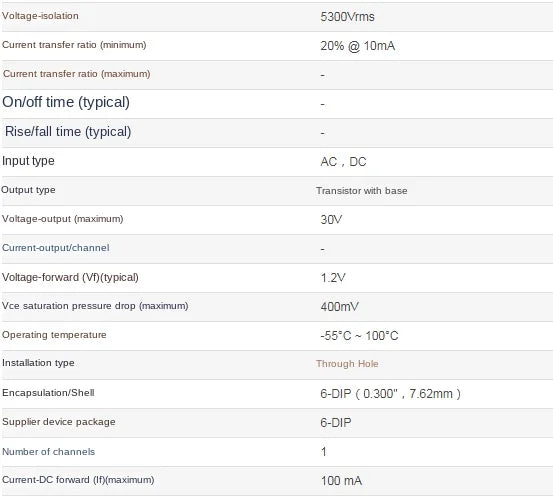
Task: Click the Voltage-forward (Vf)(typical) label
Action: (70, 277)
